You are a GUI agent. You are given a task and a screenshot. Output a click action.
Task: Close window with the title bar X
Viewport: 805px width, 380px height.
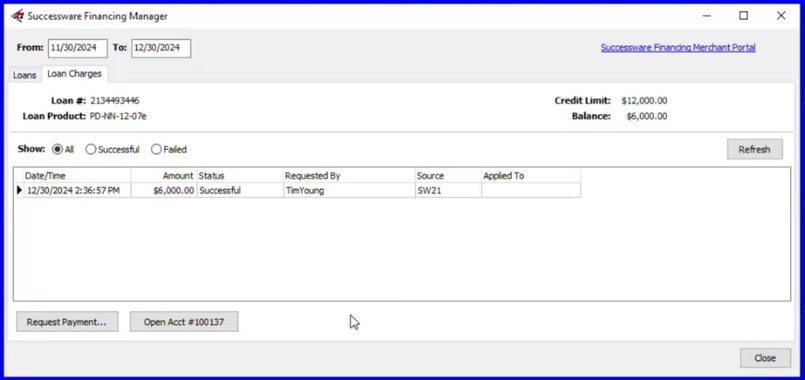click(x=781, y=16)
